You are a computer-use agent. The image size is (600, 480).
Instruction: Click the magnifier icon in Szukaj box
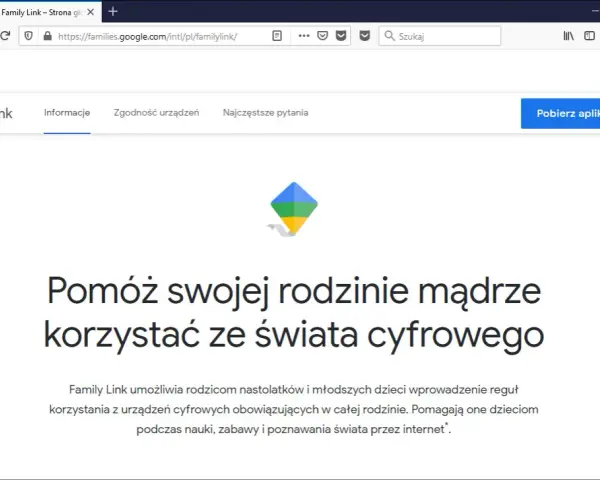pyautogui.click(x=389, y=36)
